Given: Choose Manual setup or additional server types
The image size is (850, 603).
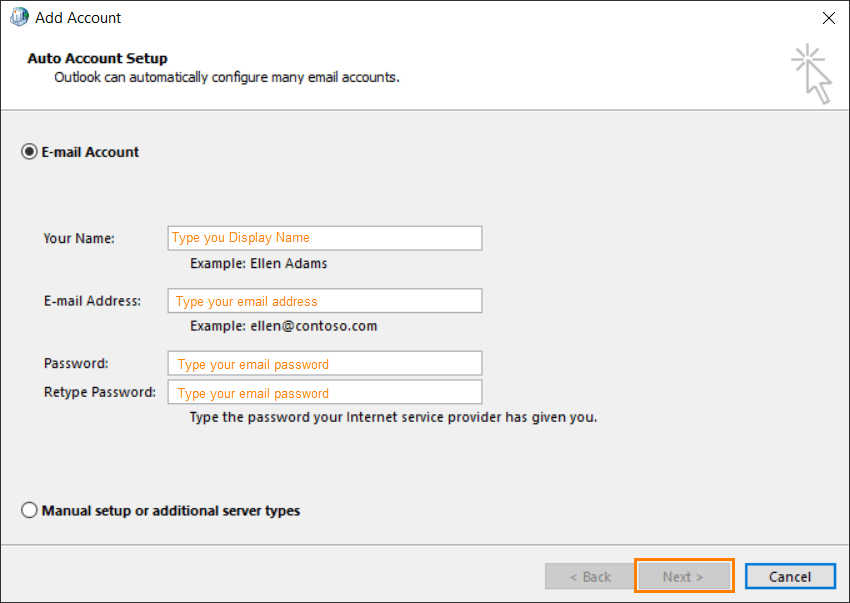Looking at the screenshot, I should pos(29,510).
